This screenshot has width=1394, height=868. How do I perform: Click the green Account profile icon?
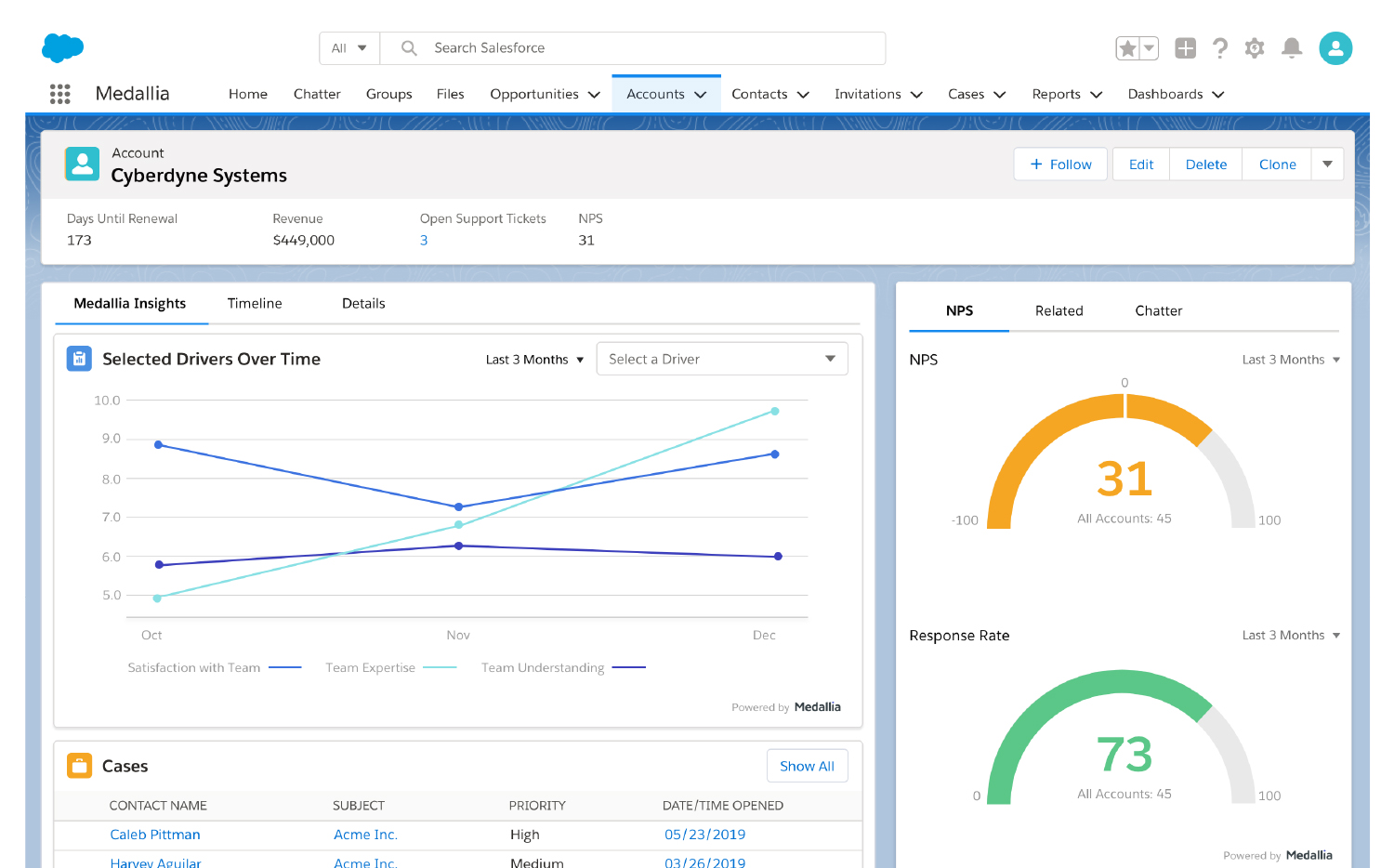[x=82, y=164]
